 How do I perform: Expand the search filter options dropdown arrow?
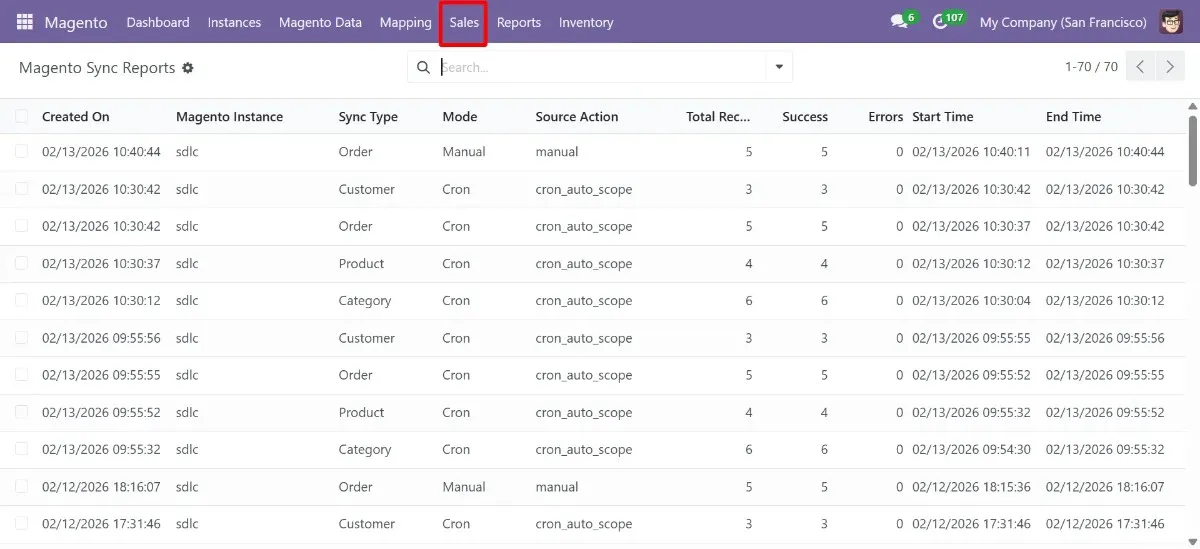778,67
